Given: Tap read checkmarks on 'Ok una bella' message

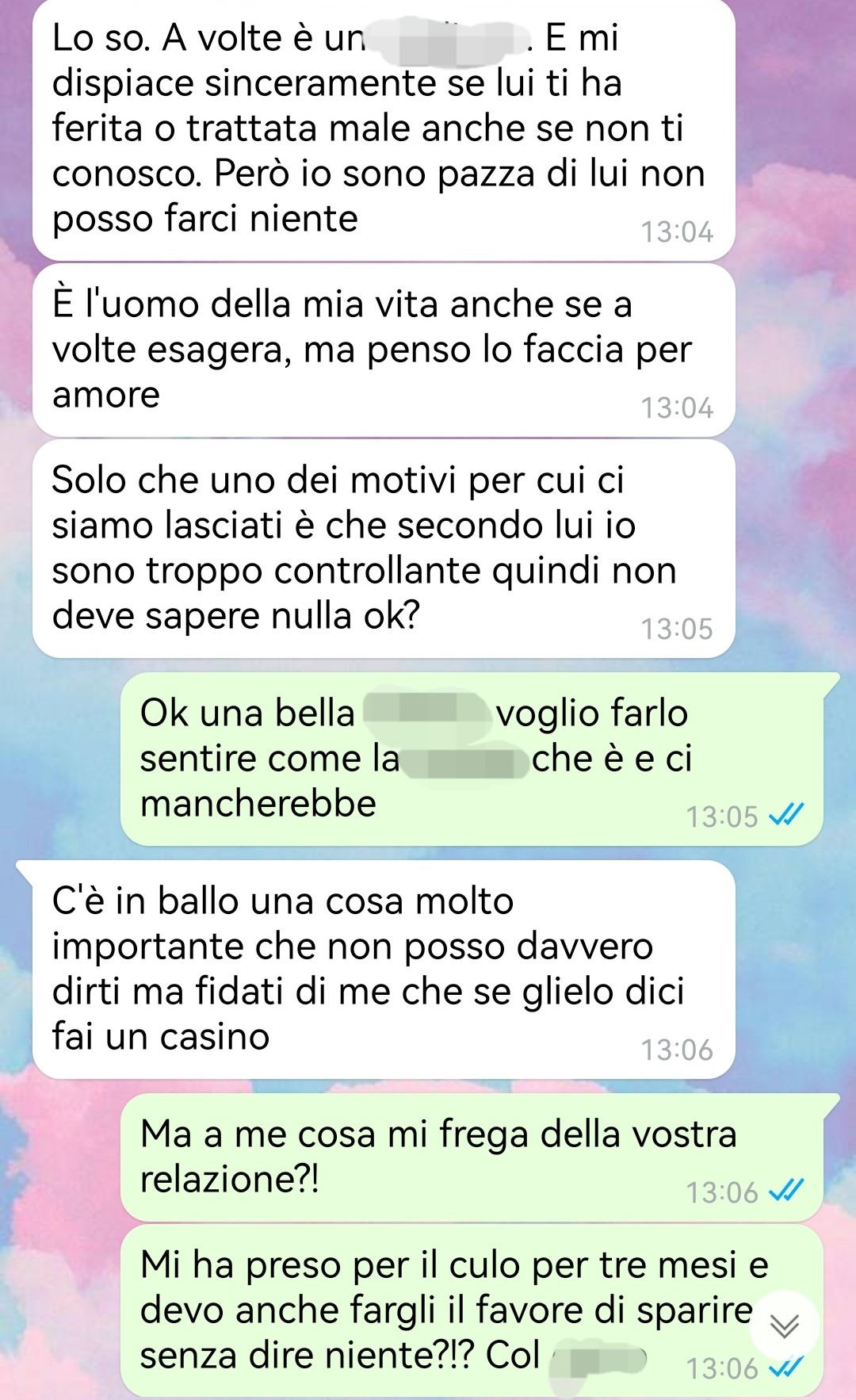Looking at the screenshot, I should click(787, 815).
